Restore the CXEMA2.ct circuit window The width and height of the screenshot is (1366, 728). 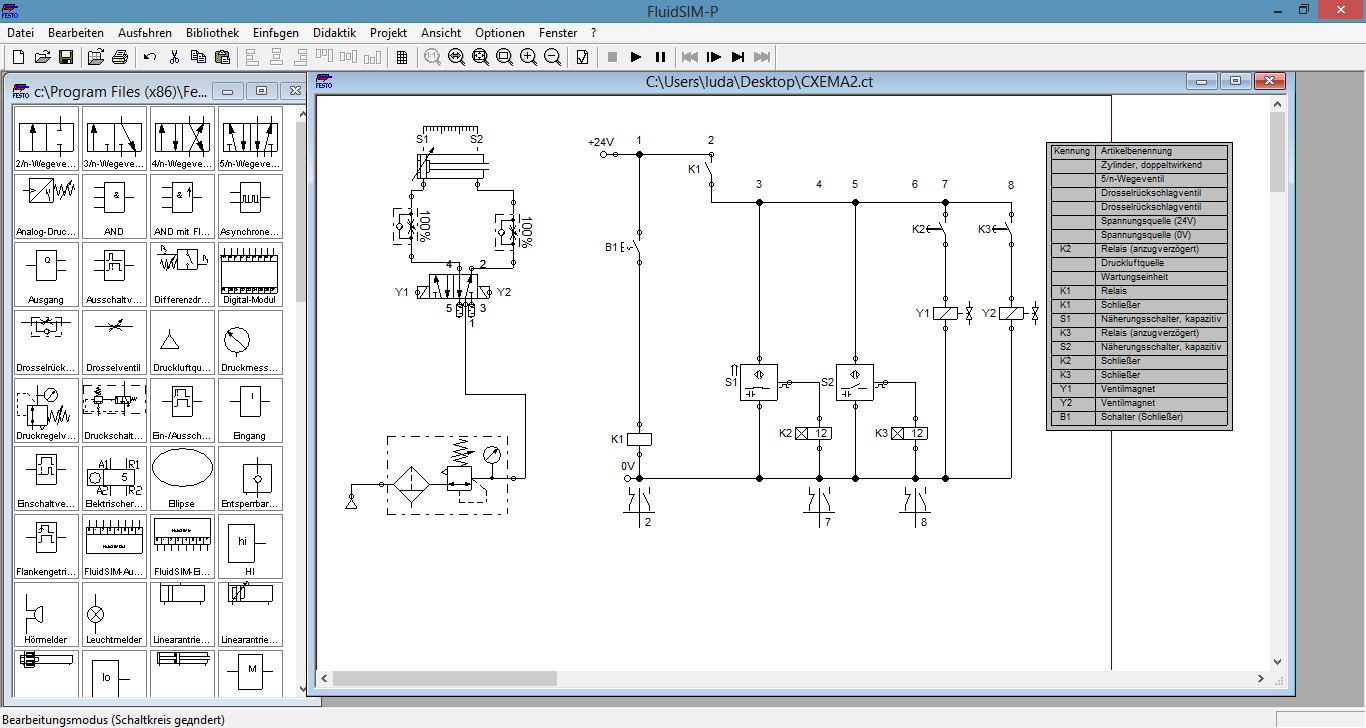point(1236,81)
